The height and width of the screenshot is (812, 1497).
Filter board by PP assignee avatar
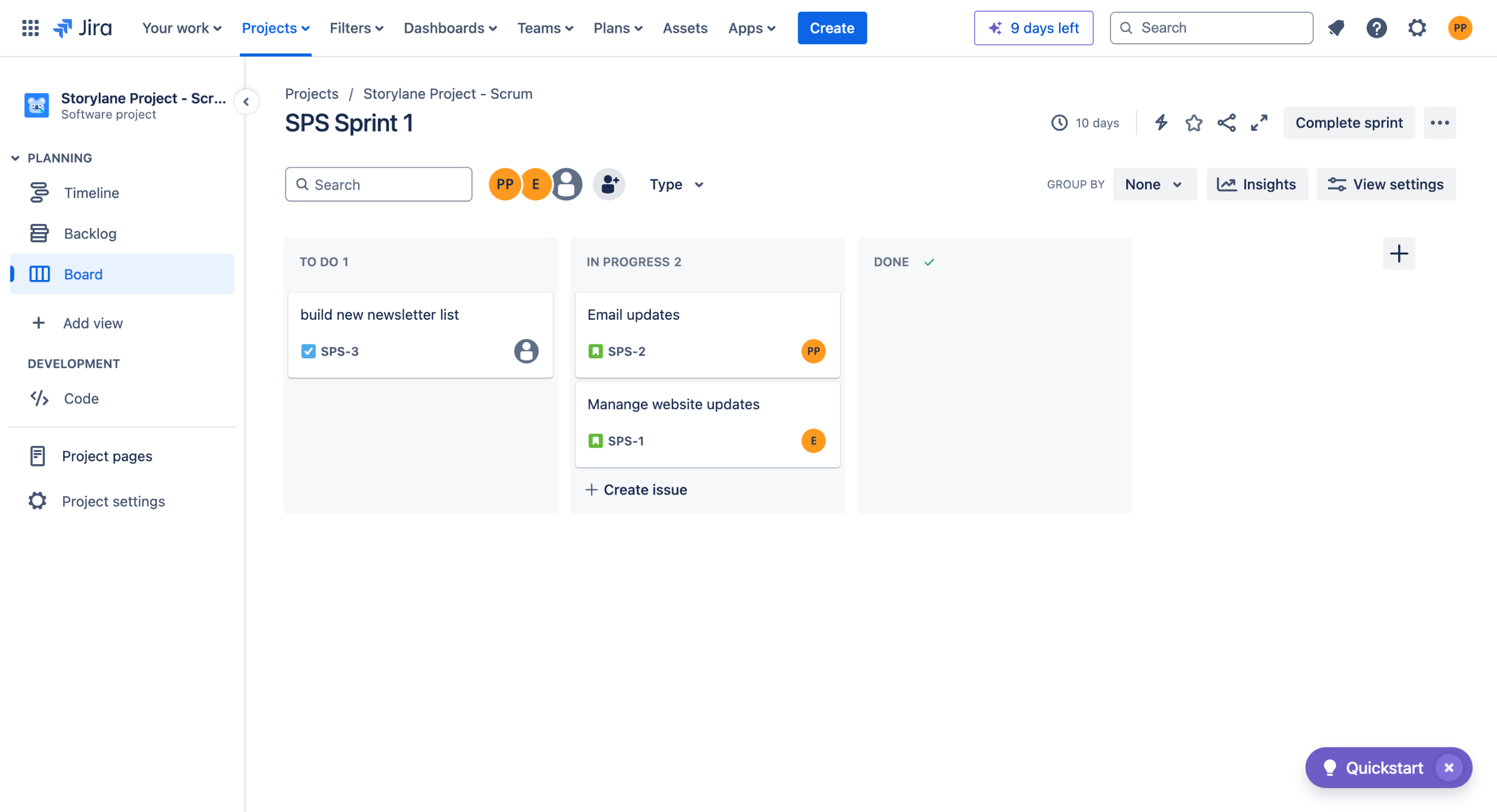(504, 185)
